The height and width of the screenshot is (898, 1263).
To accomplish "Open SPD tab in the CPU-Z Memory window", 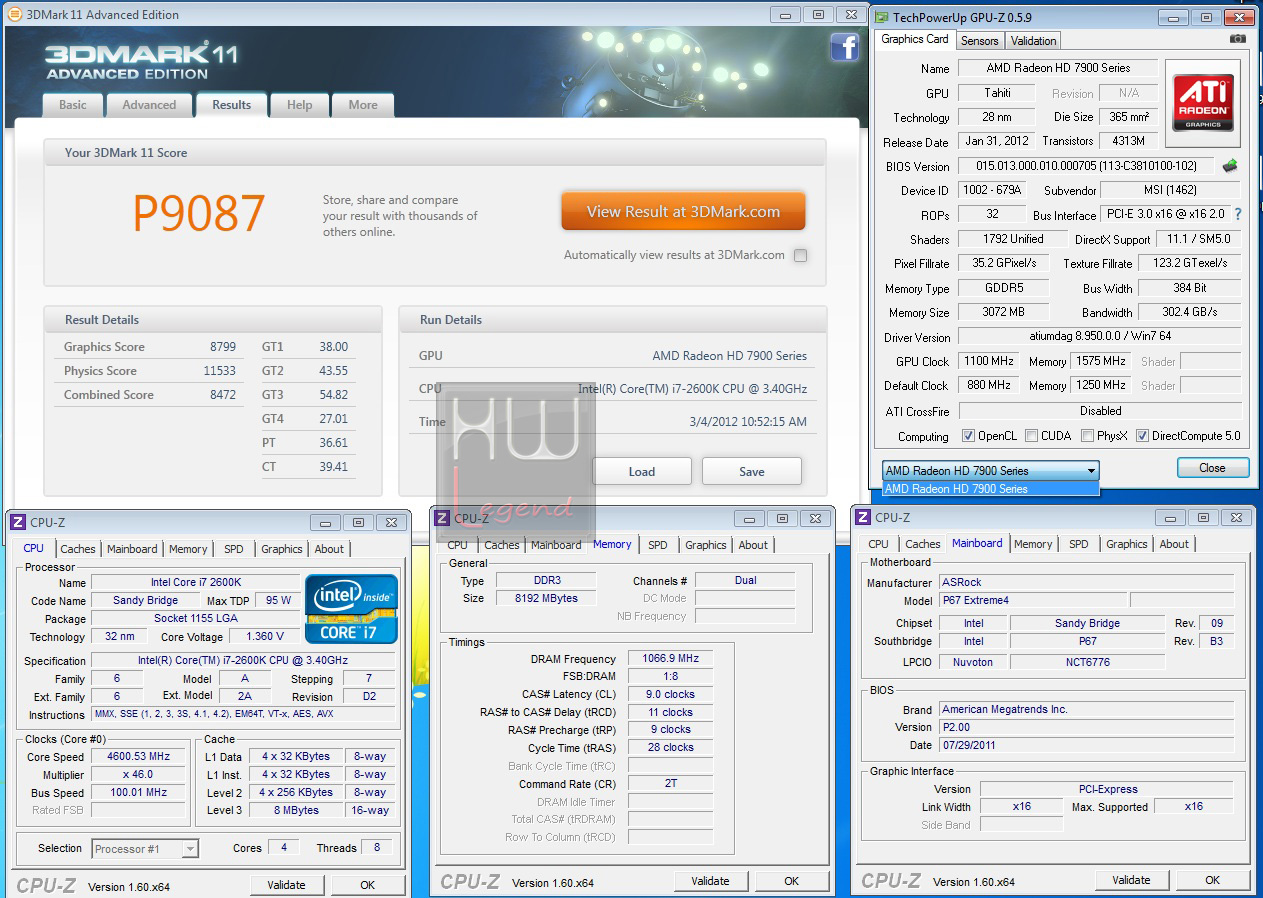I will coord(657,545).
